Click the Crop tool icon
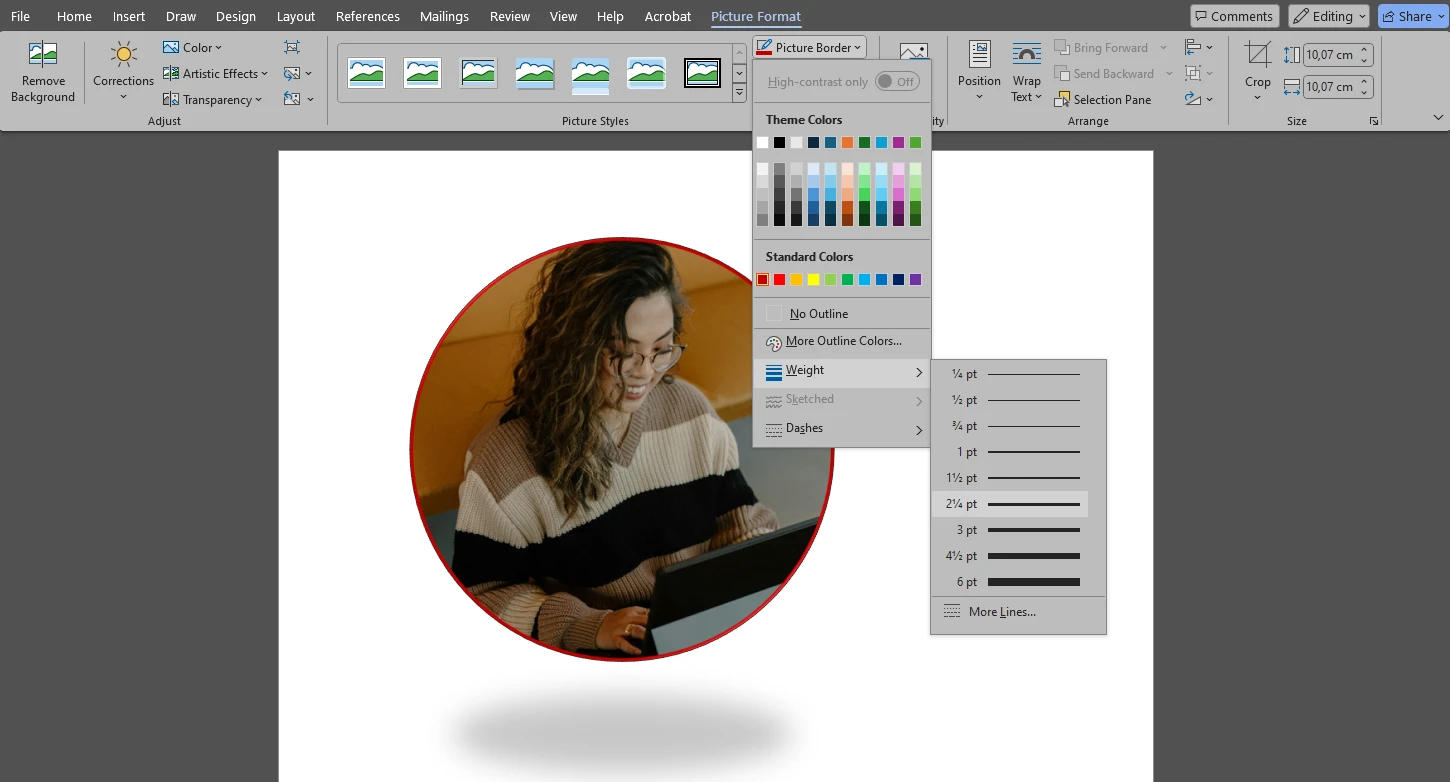The width and height of the screenshot is (1450, 782). (x=1258, y=54)
